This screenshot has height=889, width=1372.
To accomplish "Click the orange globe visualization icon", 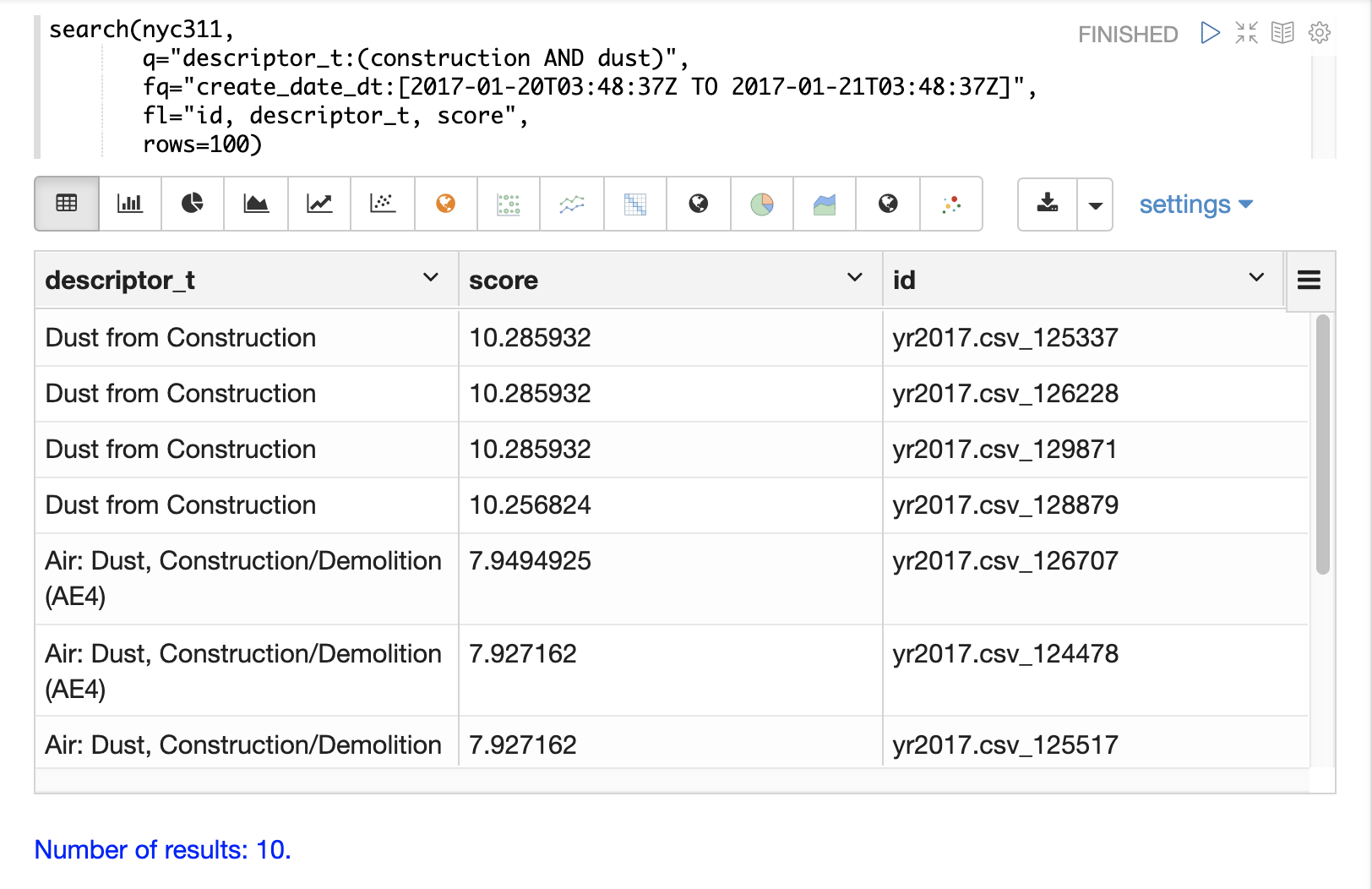I will (x=446, y=204).
